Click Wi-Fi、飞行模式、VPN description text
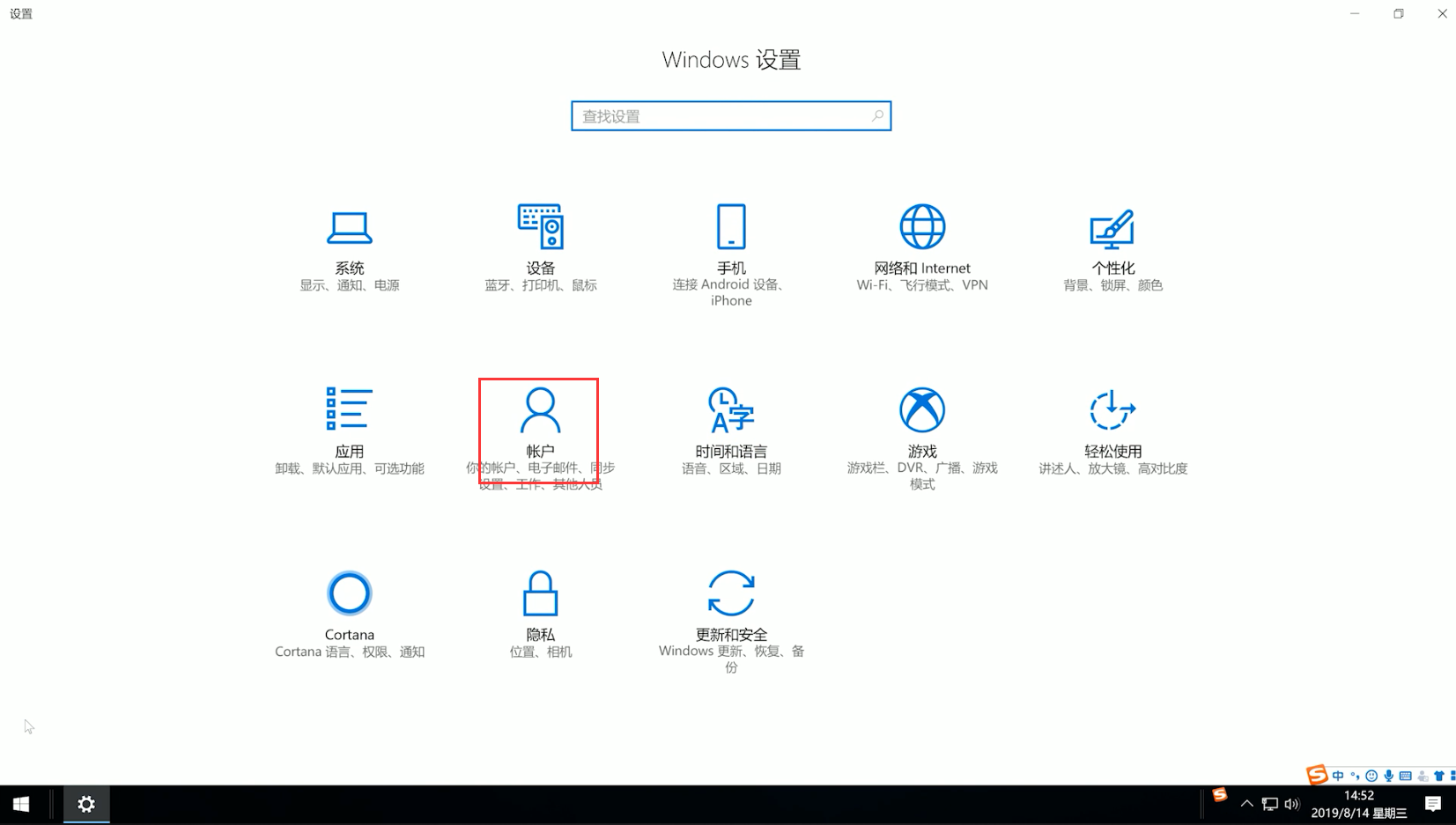The image size is (1456, 825). (922, 285)
